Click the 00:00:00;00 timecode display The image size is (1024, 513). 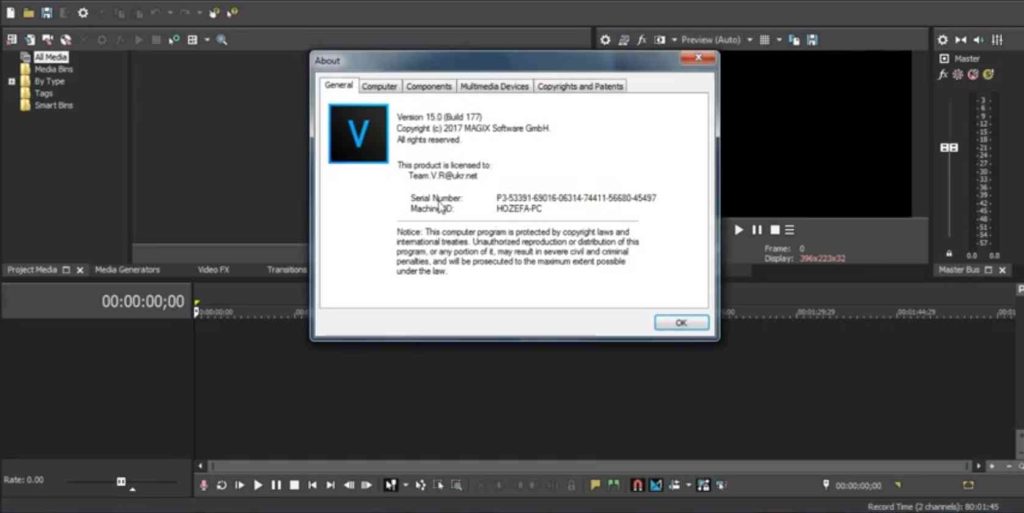click(x=143, y=302)
